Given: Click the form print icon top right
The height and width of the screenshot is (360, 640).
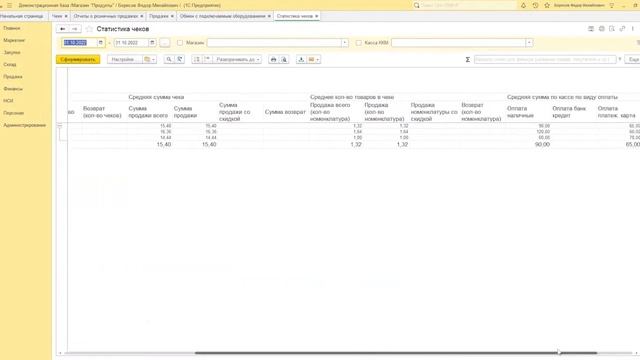Looking at the screenshot, I should pos(601,29).
